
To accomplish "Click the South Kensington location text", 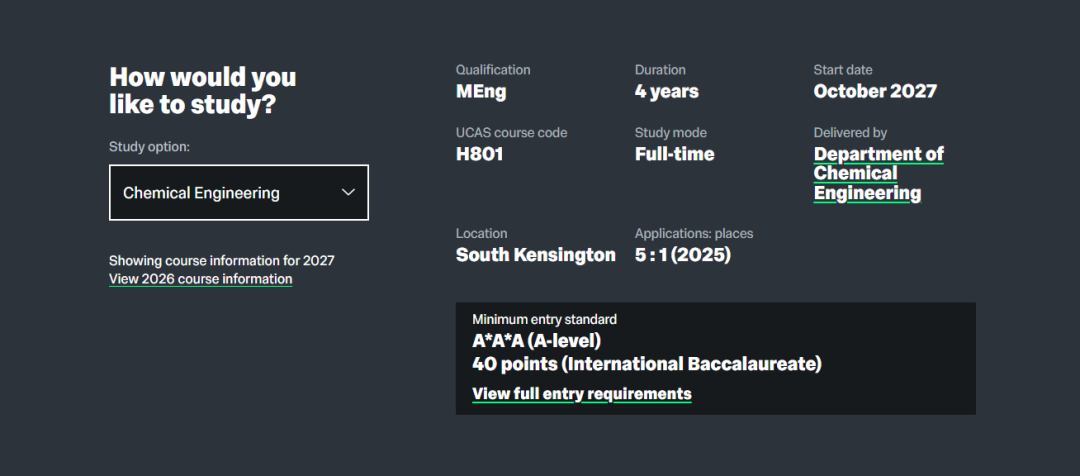I will pos(535,255).
